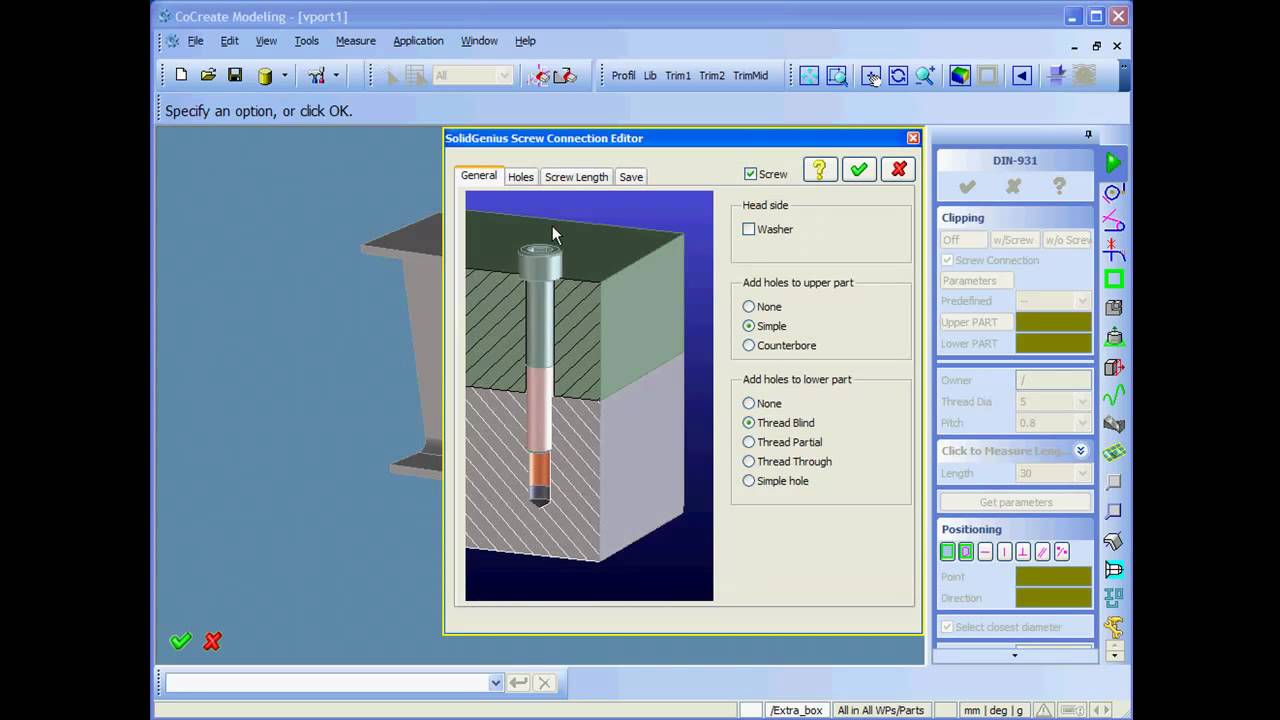This screenshot has height=720, width=1280.
Task: Click the magnifier zoom in/out icon
Action: 925,76
